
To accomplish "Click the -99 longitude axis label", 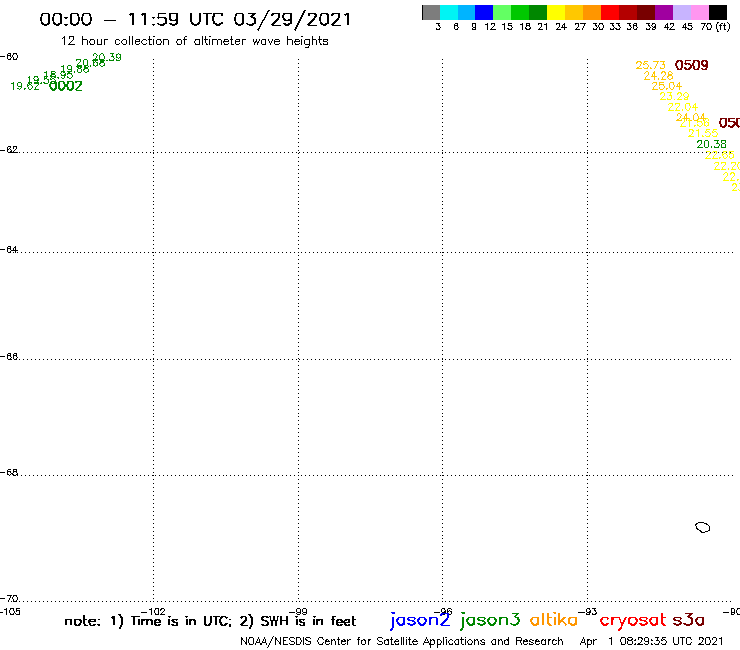I will [298, 612].
